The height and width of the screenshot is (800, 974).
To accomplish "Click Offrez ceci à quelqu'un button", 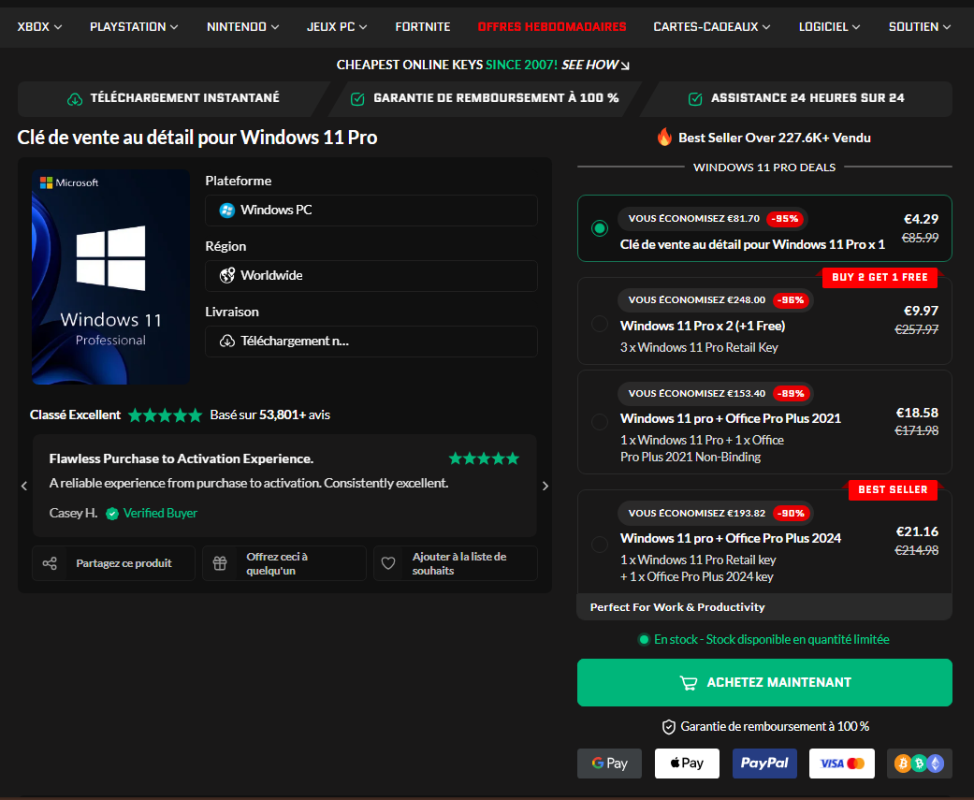I will 284,563.
